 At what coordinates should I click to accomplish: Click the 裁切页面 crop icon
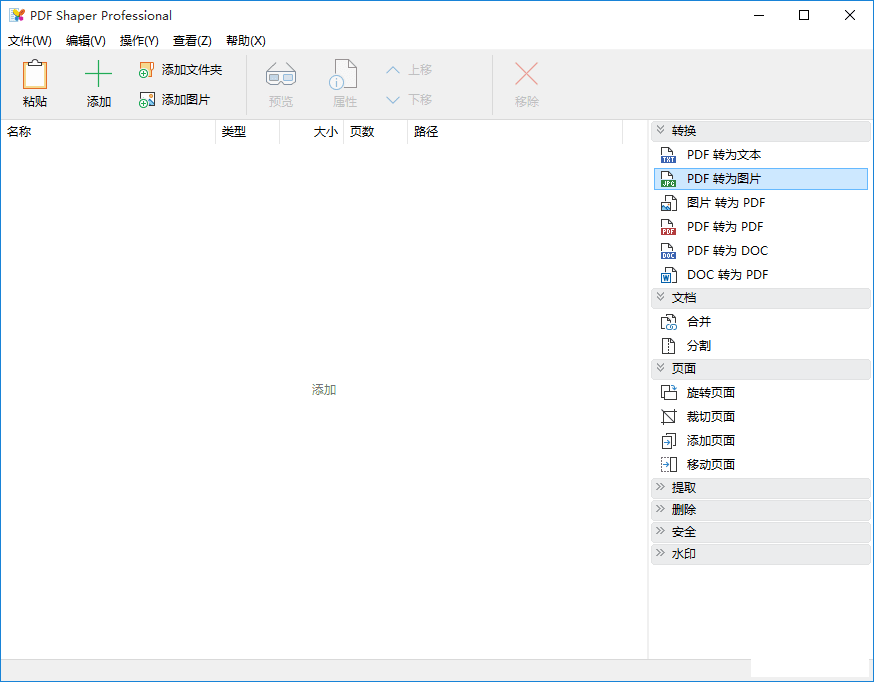point(668,417)
